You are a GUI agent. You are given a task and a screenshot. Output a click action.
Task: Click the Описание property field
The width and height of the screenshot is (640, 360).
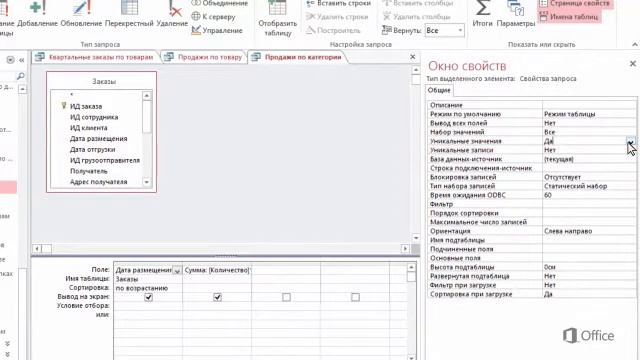pyautogui.click(x=589, y=105)
